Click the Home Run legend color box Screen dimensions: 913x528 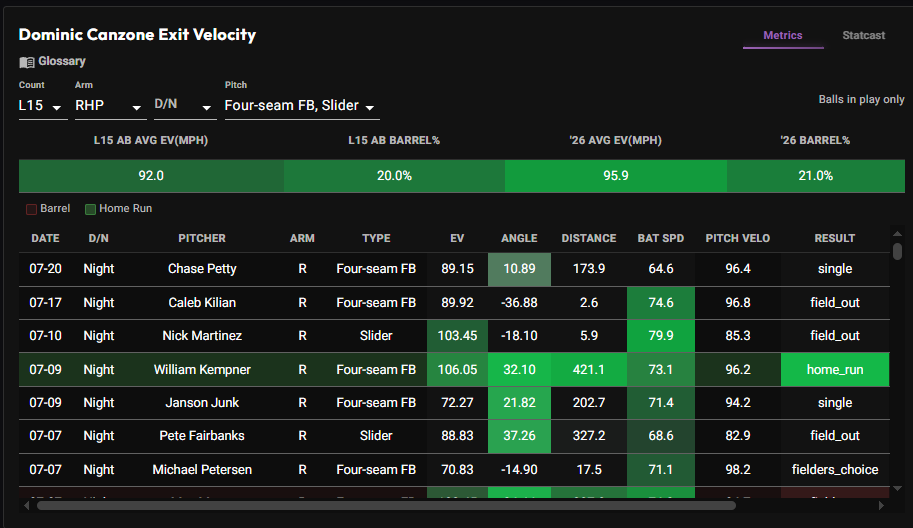(90, 209)
